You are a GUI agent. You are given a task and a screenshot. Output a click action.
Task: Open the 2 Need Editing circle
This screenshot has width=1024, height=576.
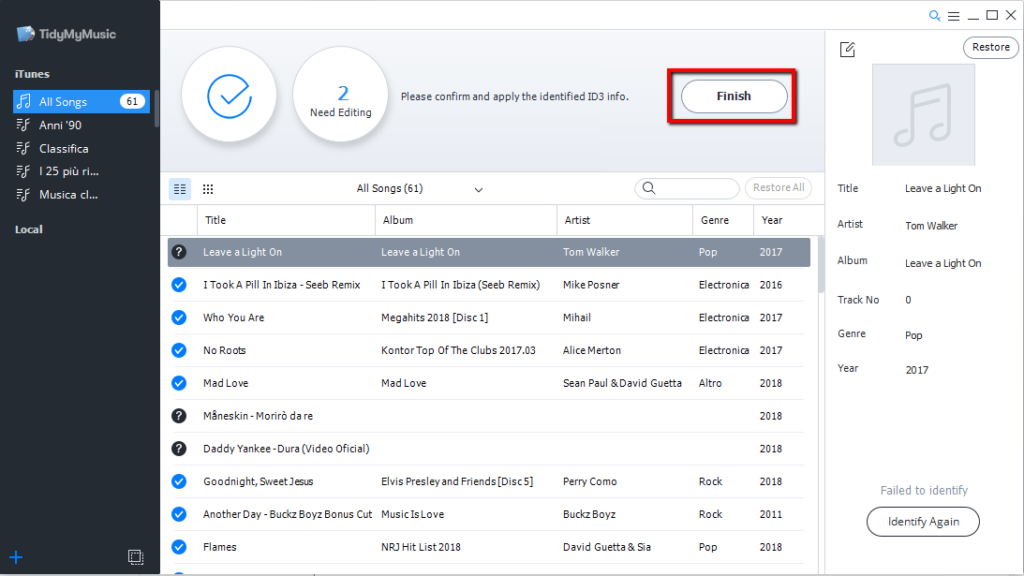[x=340, y=96]
